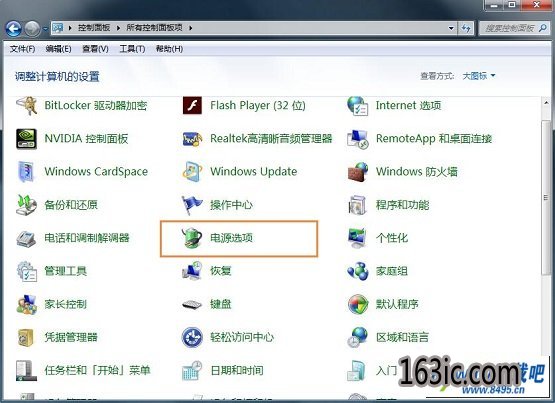Click the back navigation arrow button
The image size is (555, 403).
coord(14,28)
